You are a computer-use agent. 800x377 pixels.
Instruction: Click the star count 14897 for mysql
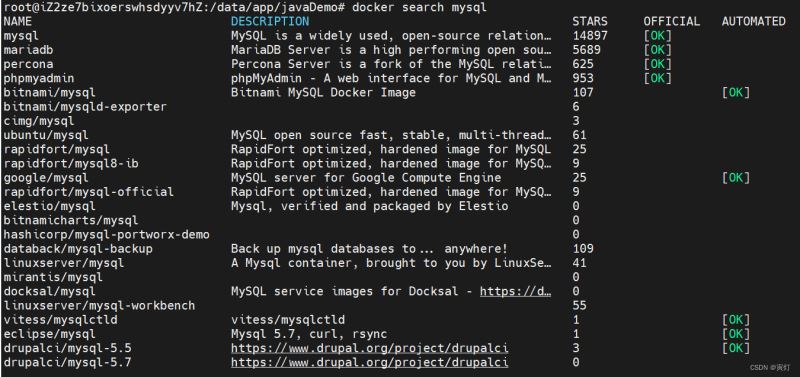[590, 36]
